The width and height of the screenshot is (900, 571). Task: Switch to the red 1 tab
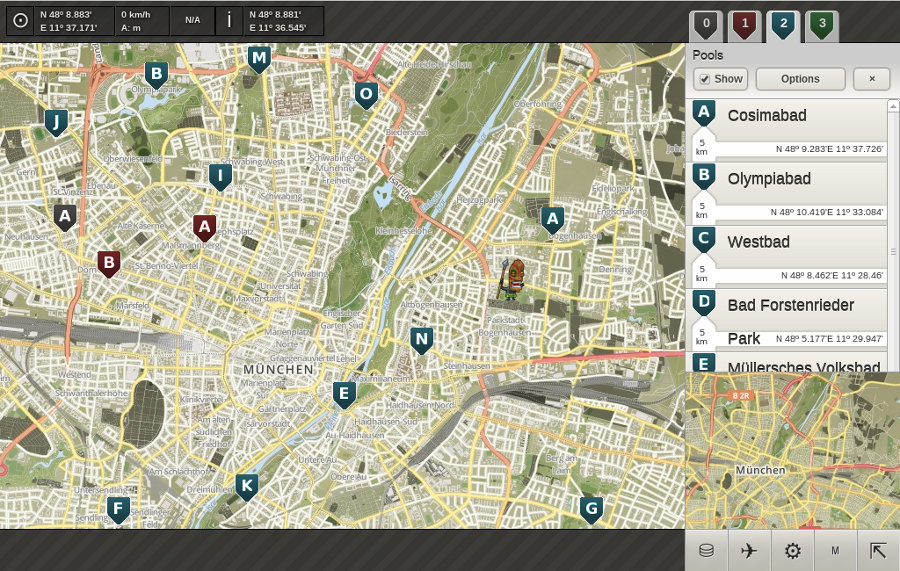(744, 26)
